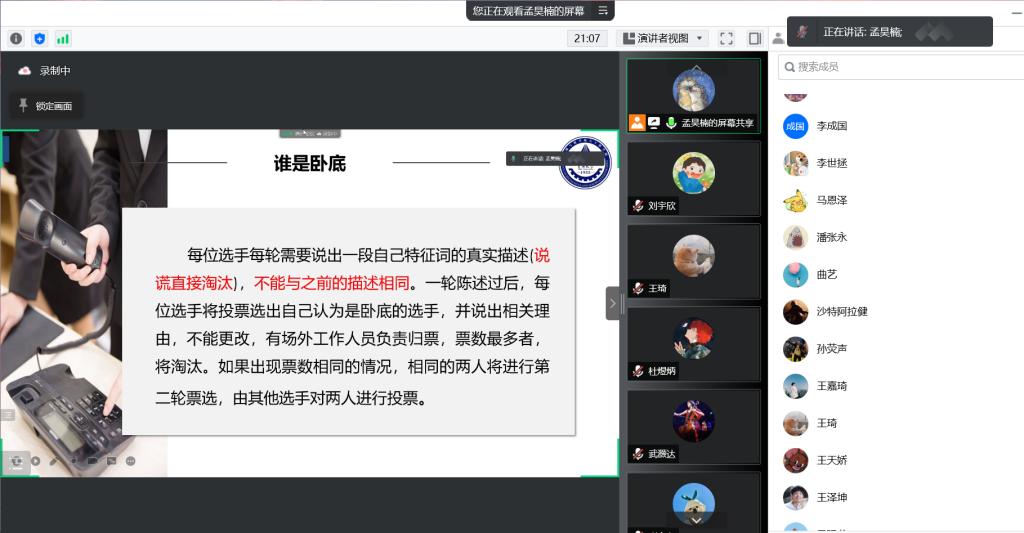
Task: Select 刘宇欣's video thumbnail
Action: (x=693, y=178)
